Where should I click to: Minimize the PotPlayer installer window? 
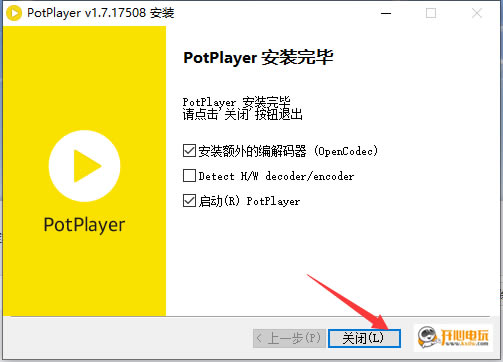tap(386, 13)
